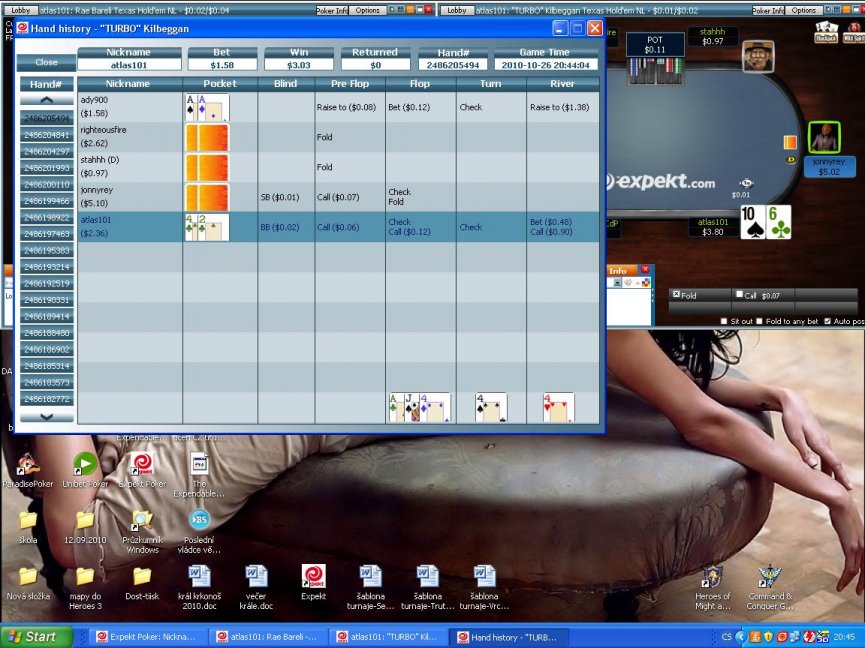
Task: Launch Průzkumník Windows shortcut
Action: pyautogui.click(x=142, y=532)
